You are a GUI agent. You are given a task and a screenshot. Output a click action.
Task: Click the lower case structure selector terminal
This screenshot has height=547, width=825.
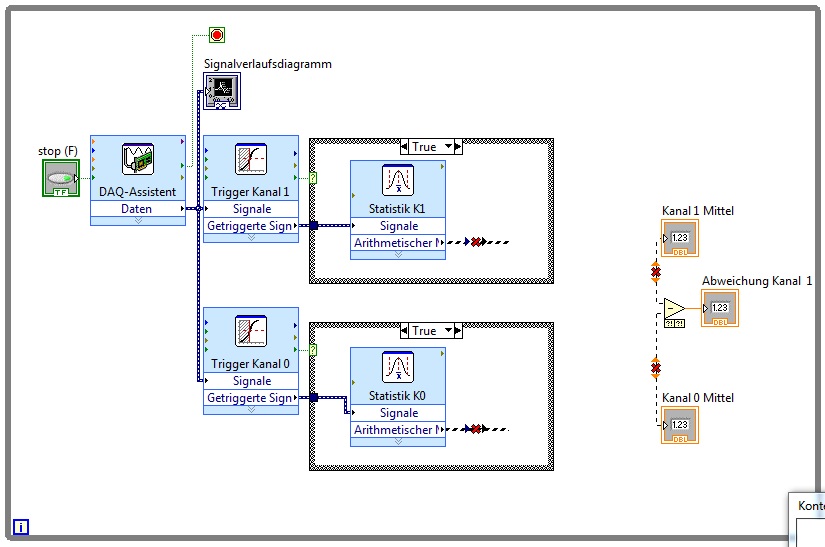click(x=313, y=350)
